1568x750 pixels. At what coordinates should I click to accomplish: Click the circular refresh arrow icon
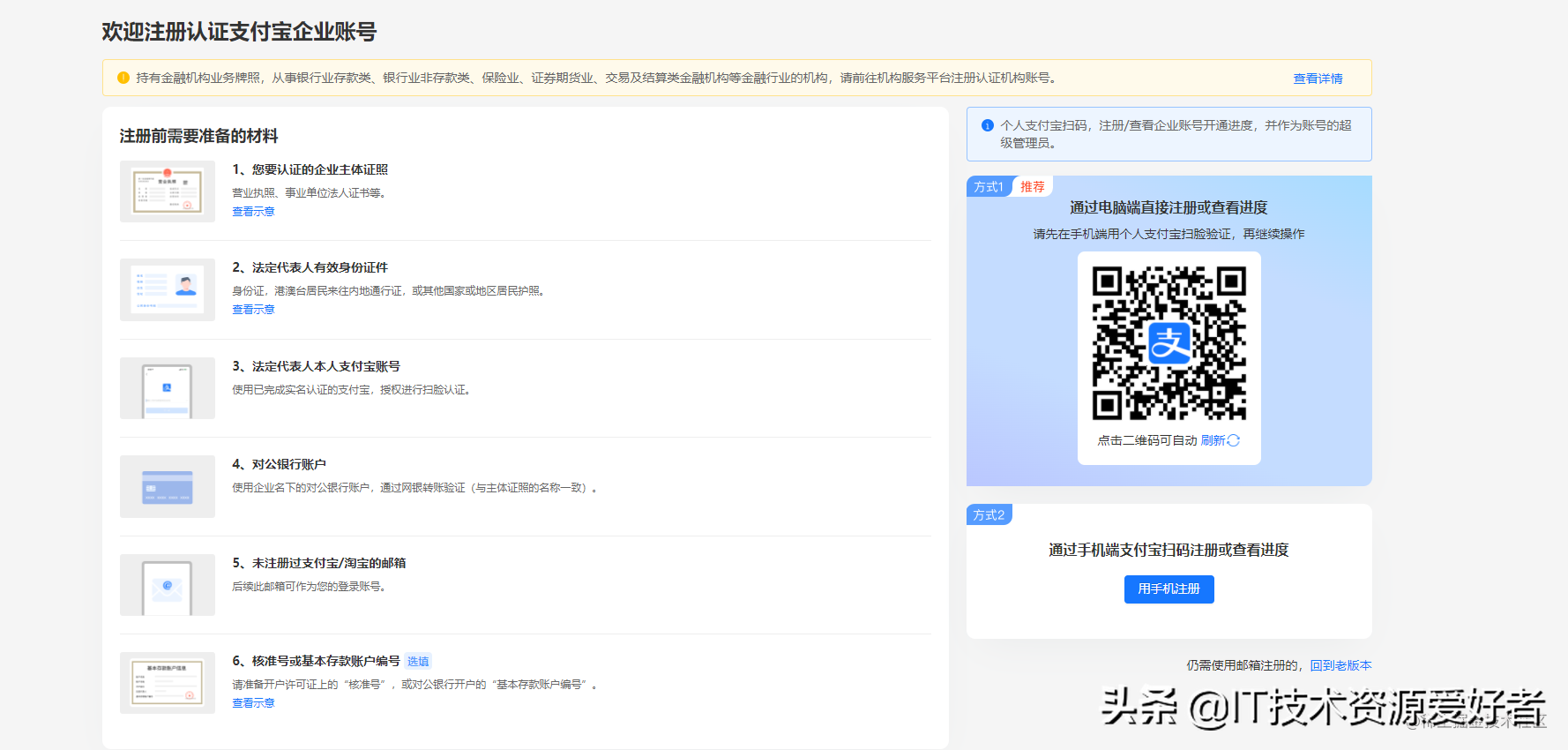pos(1234,440)
